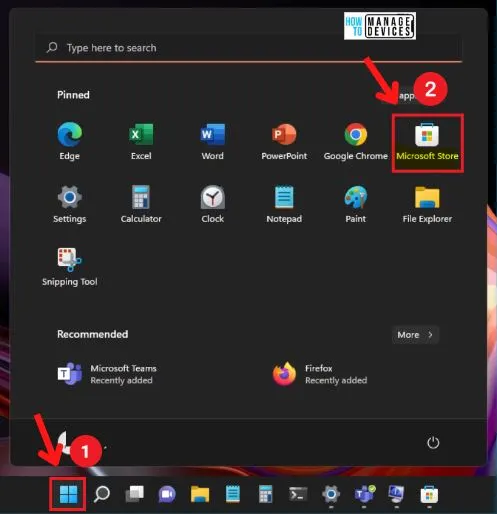Click the Type here to search field
497x514 pixels.
pos(249,48)
